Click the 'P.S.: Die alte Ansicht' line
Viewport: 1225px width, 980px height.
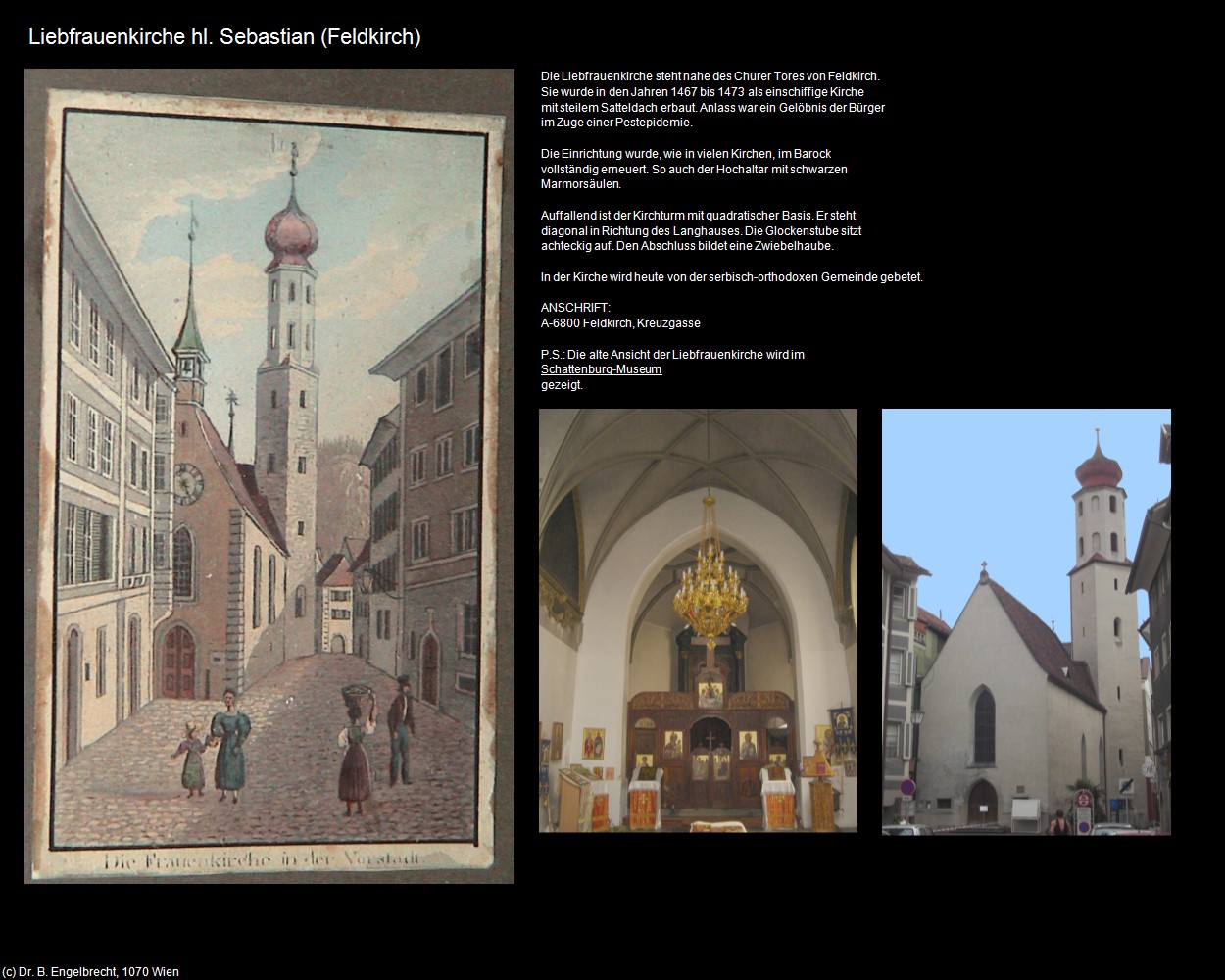pyautogui.click(x=672, y=355)
